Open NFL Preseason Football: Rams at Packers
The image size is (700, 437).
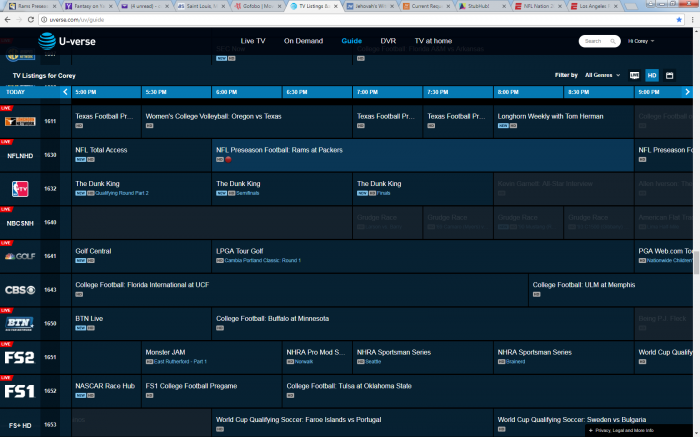tap(422, 155)
